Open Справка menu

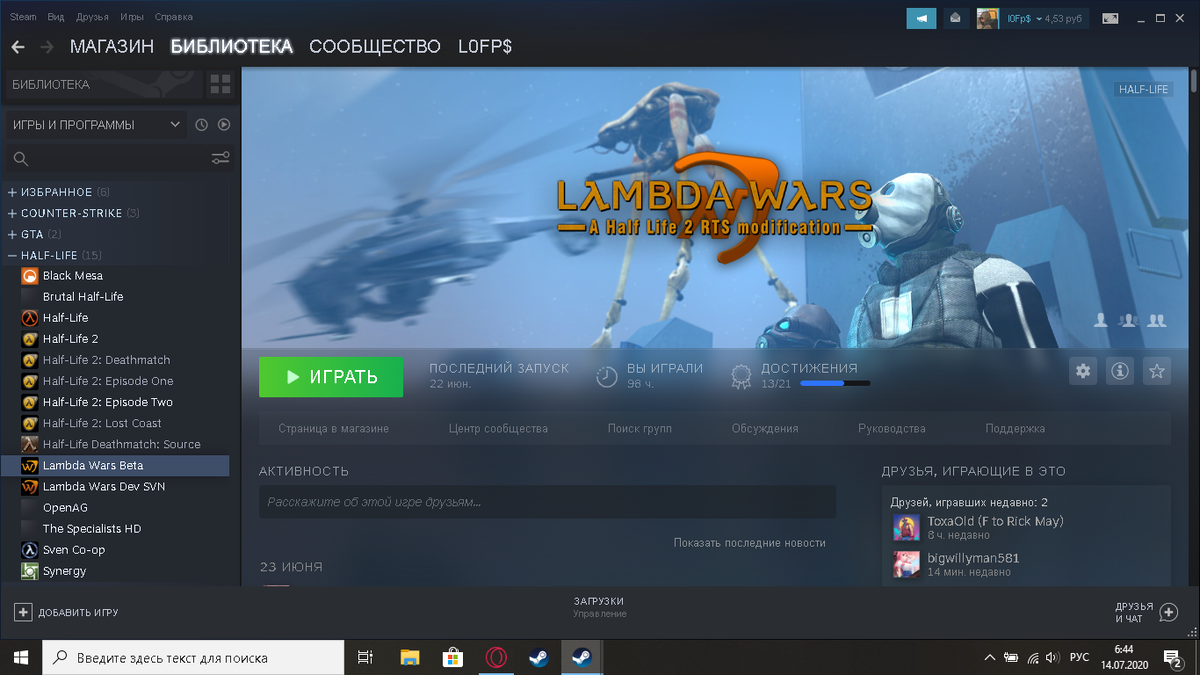pos(173,17)
